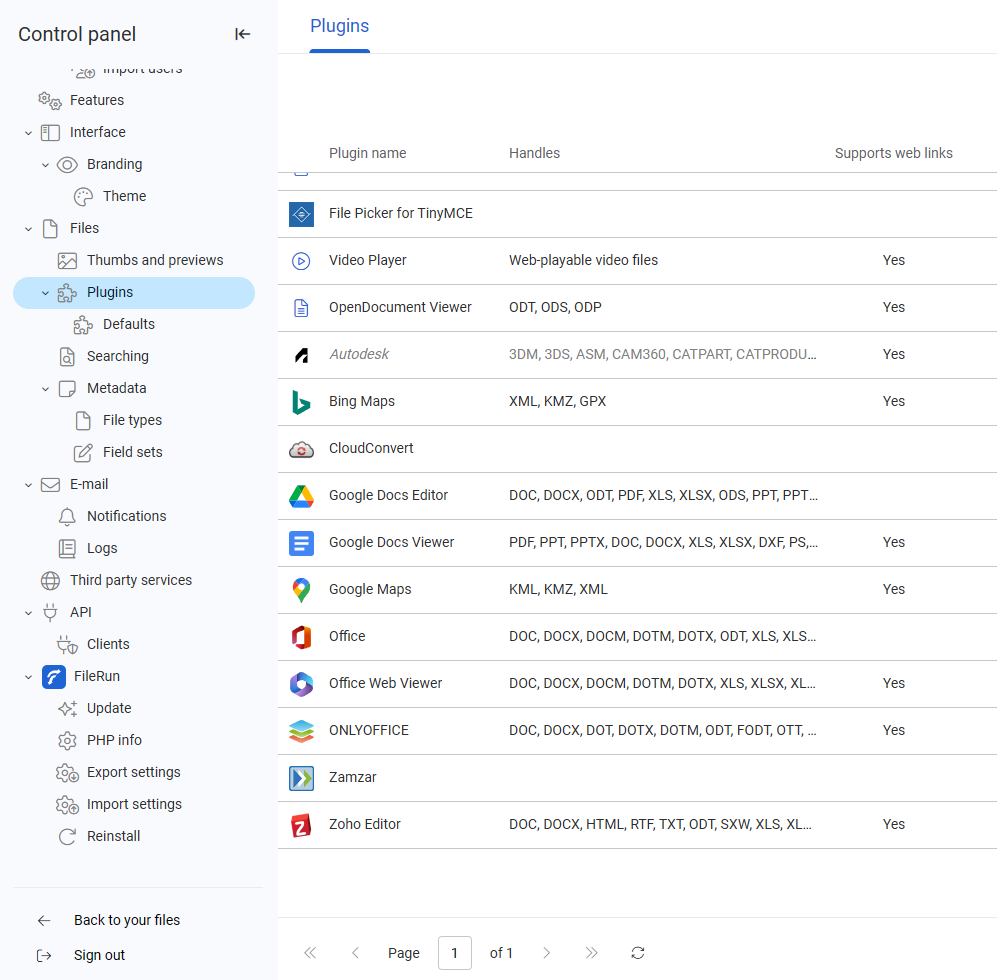Go to first page of plugins

pos(310,953)
